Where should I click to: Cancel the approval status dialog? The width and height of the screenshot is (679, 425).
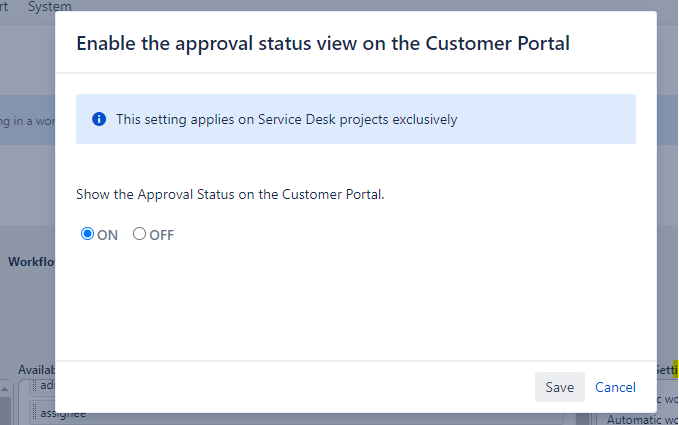pyautogui.click(x=615, y=387)
